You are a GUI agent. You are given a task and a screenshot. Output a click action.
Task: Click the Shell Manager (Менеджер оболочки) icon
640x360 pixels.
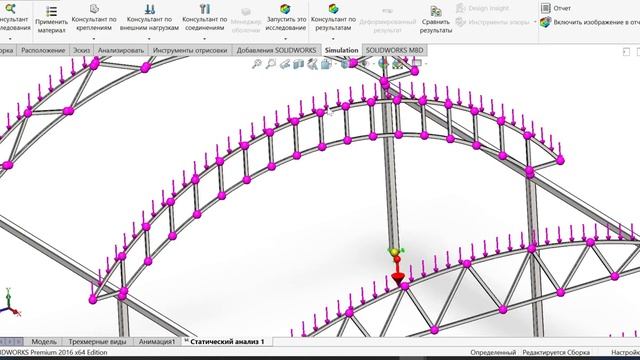[246, 11]
